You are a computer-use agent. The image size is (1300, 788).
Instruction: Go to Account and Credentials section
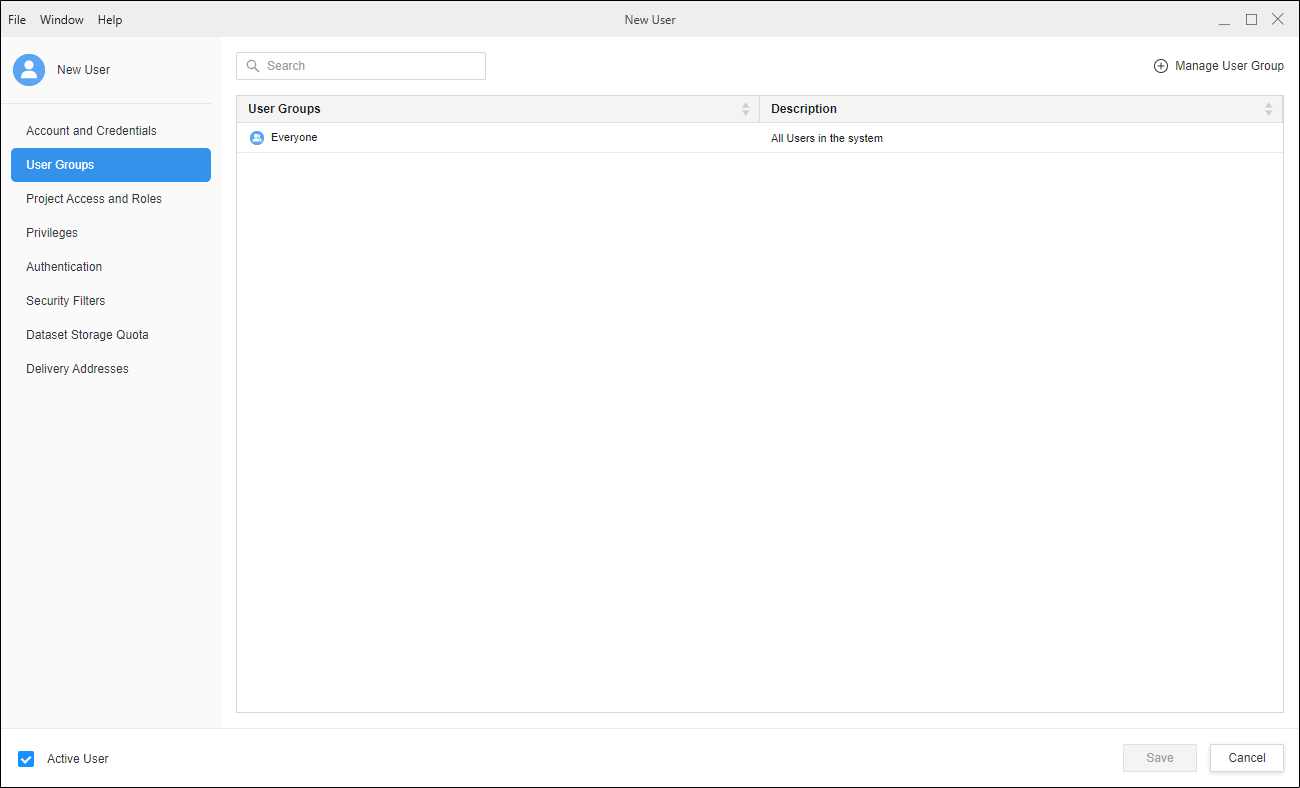[x=91, y=131]
